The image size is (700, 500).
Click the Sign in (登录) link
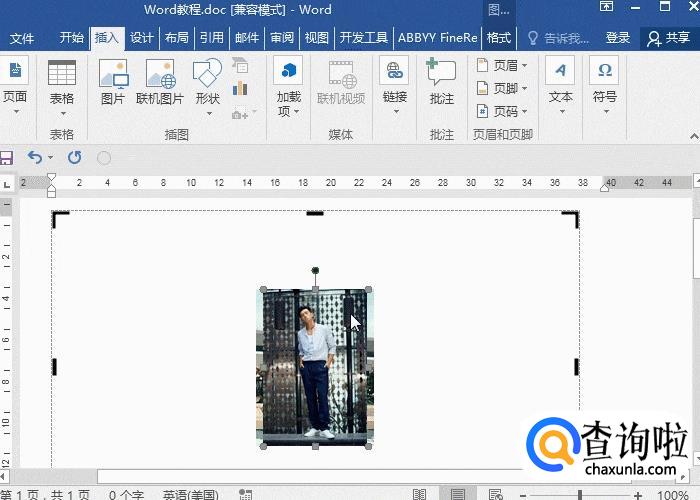(617, 38)
